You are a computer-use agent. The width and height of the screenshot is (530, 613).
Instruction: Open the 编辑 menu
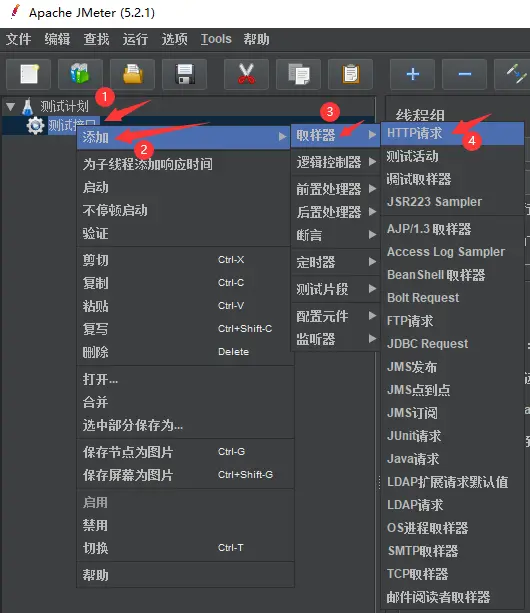[57, 39]
